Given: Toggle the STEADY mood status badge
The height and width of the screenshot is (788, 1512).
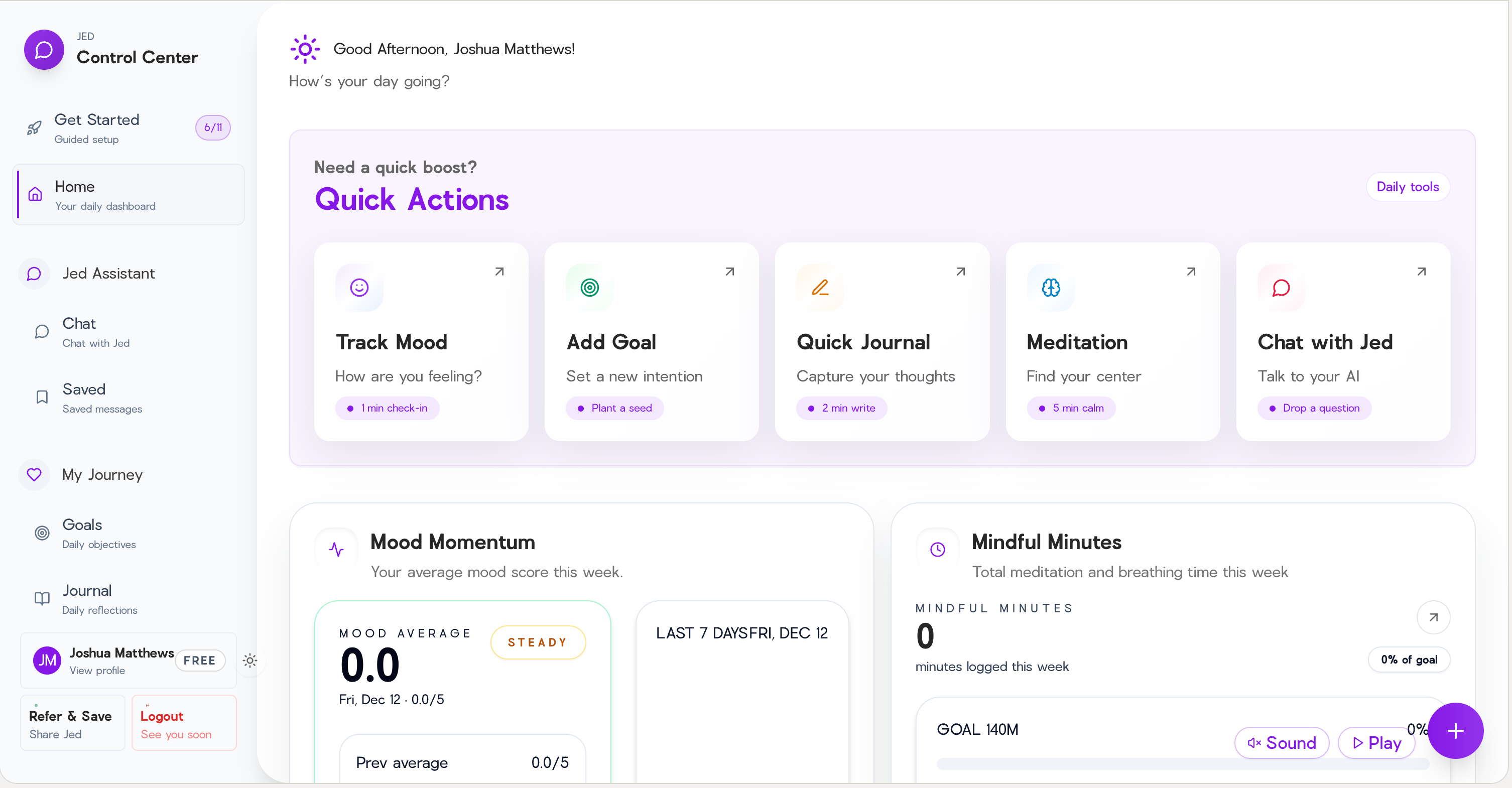Looking at the screenshot, I should click(x=537, y=642).
